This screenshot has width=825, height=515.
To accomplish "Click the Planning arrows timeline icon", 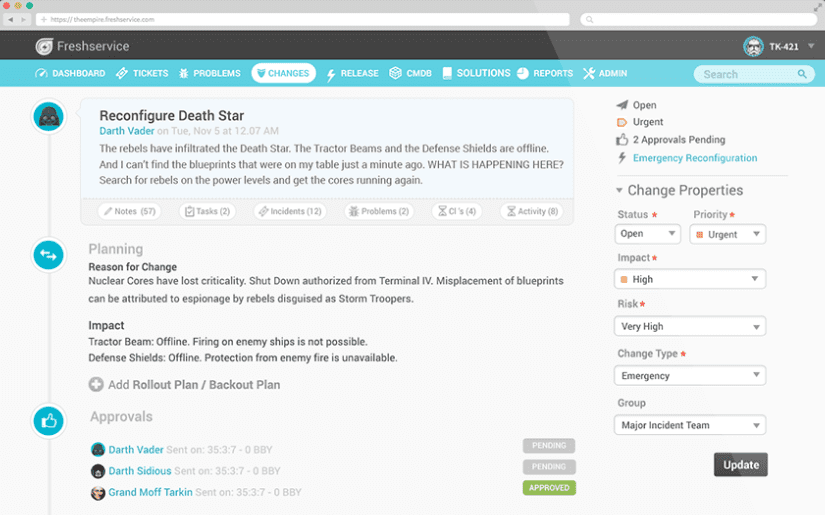I will click(48, 255).
